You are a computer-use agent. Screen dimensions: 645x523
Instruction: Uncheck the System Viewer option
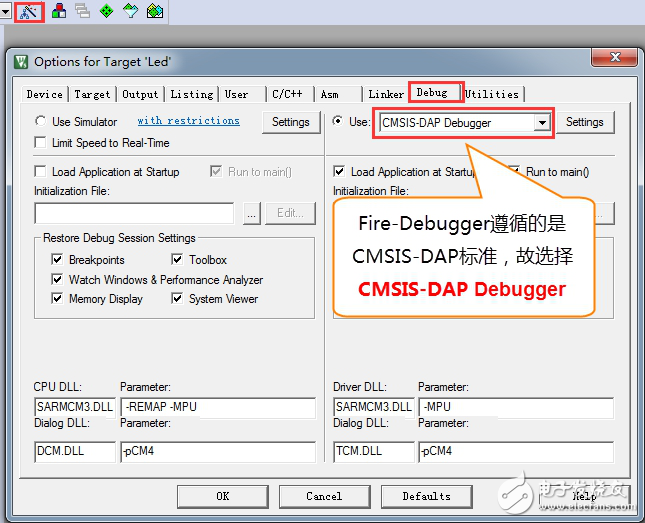point(177,299)
